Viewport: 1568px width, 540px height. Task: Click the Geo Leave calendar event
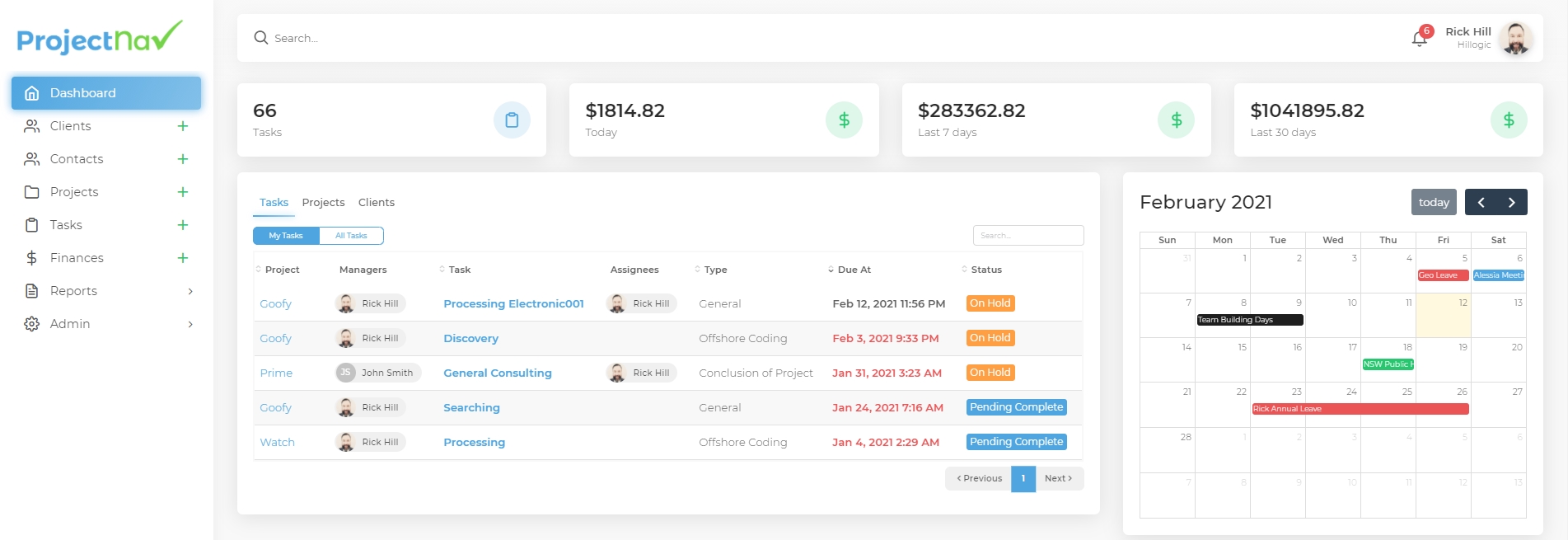[1443, 275]
